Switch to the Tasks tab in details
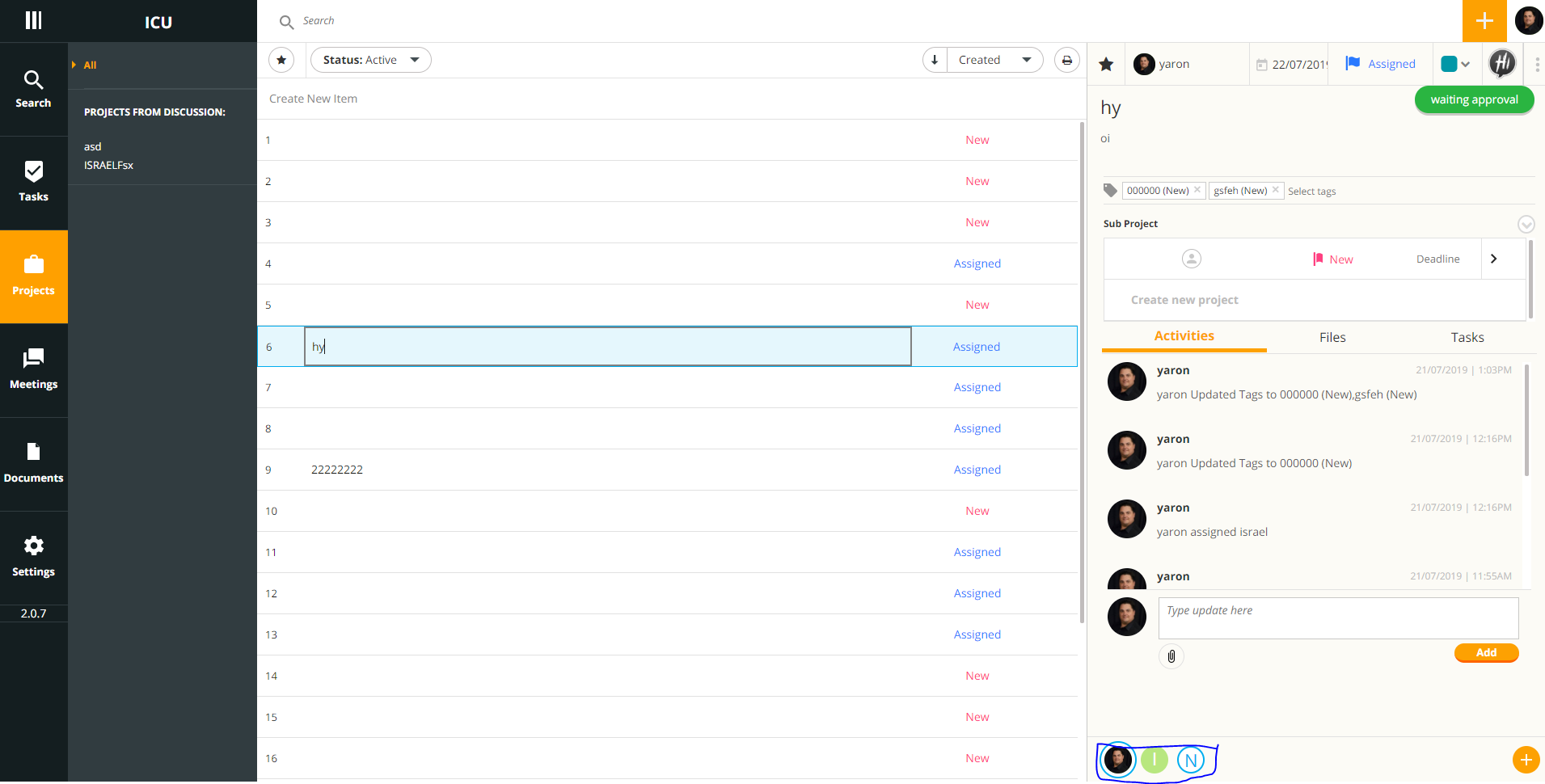The width and height of the screenshot is (1545, 784). pyautogui.click(x=1467, y=337)
